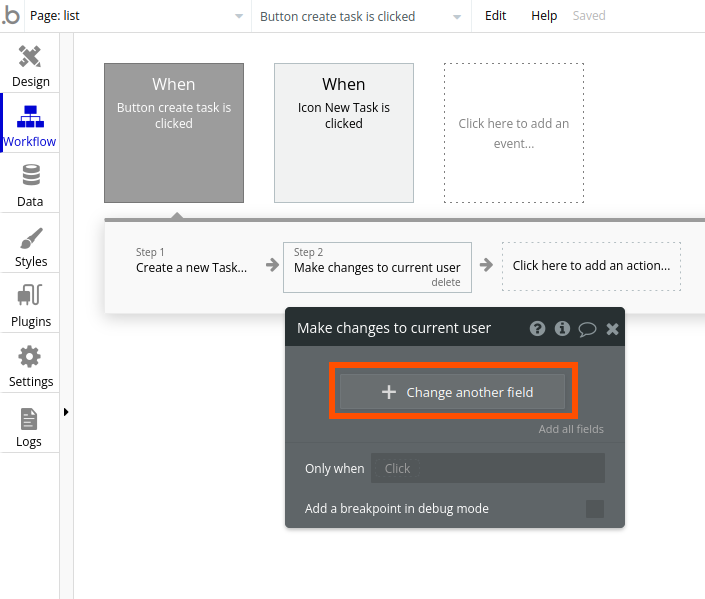
Task: Open the info icon in the popup
Action: tap(562, 329)
